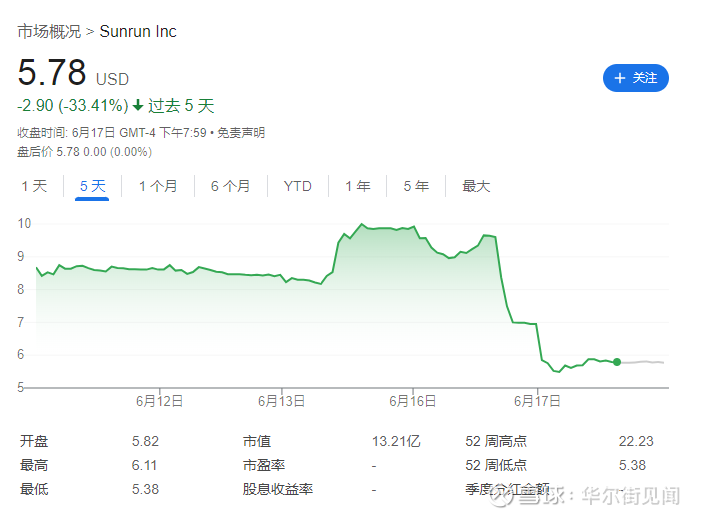Click the -2.90 (-33.41%) change text
This screenshot has width=701, height=517.
click(x=72, y=106)
